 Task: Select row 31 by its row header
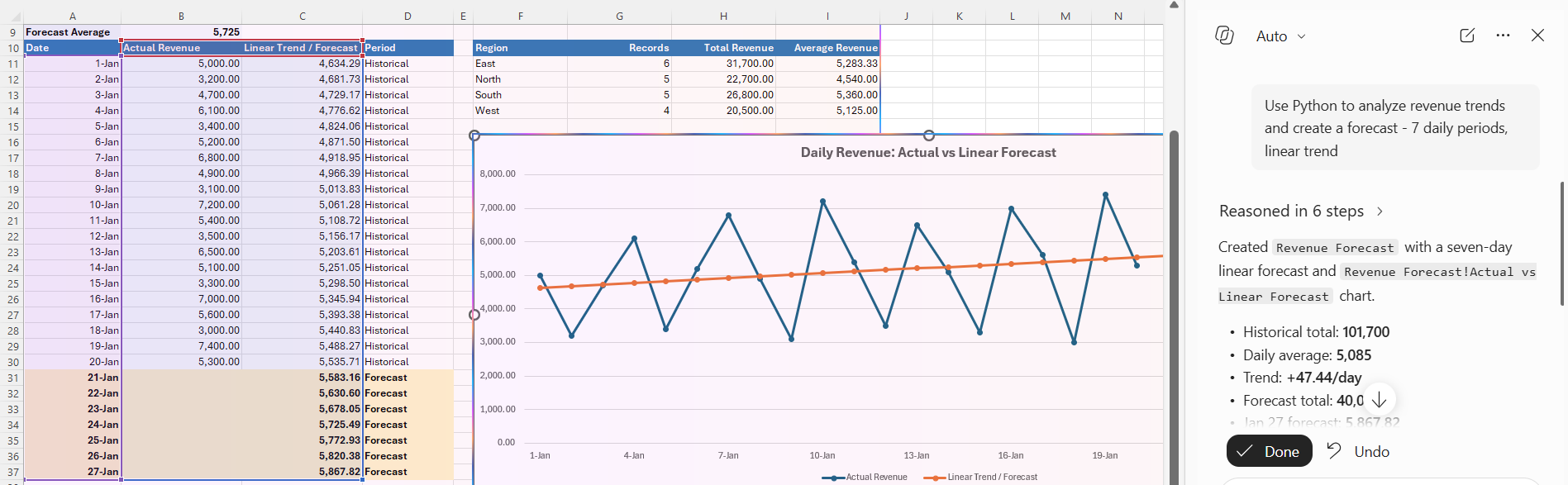click(x=12, y=378)
